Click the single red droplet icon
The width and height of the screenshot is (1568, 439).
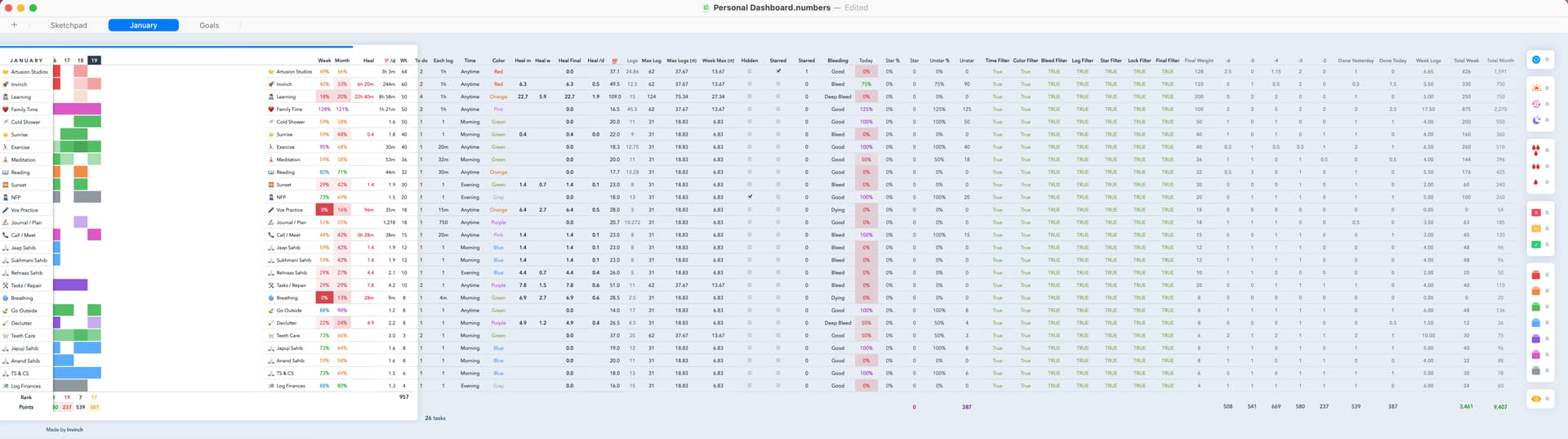coord(1536,182)
